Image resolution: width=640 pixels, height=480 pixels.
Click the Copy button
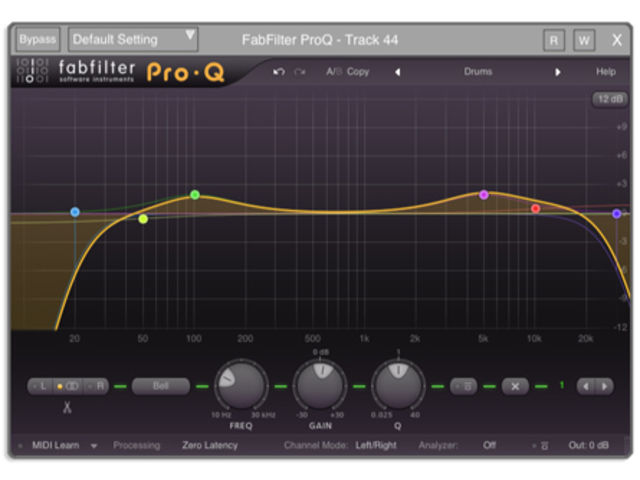tap(358, 72)
